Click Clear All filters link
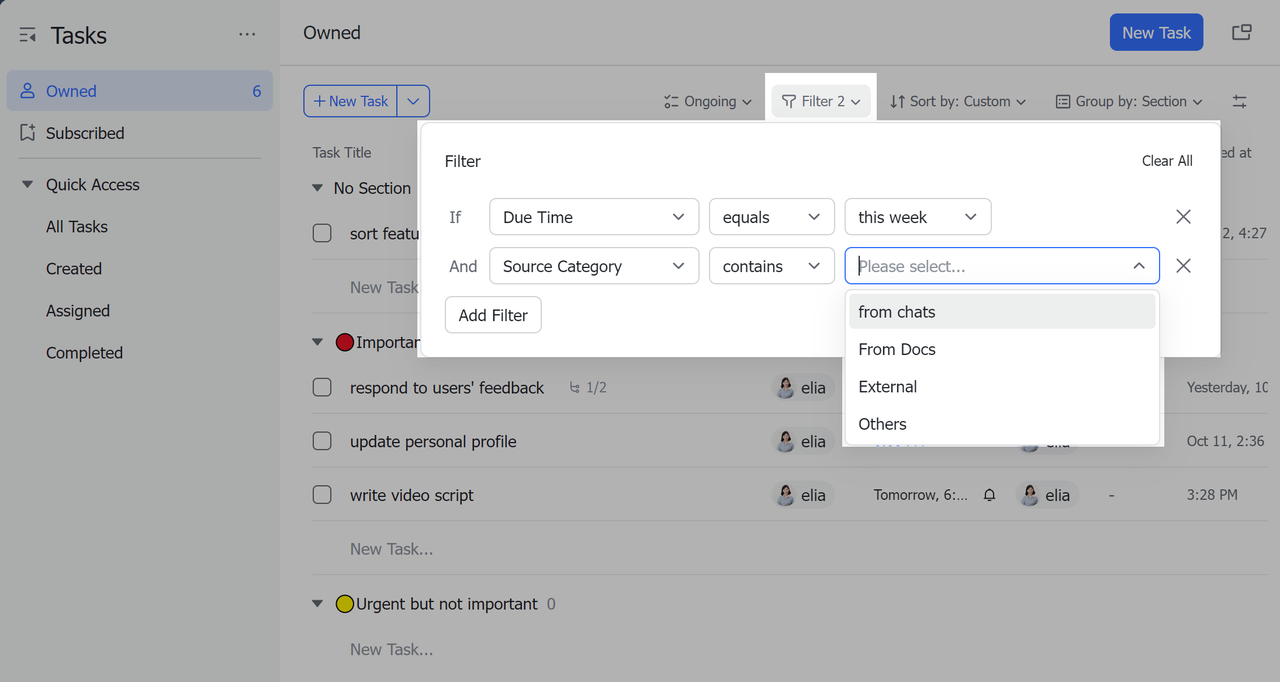This screenshot has height=682, width=1280. pos(1166,161)
